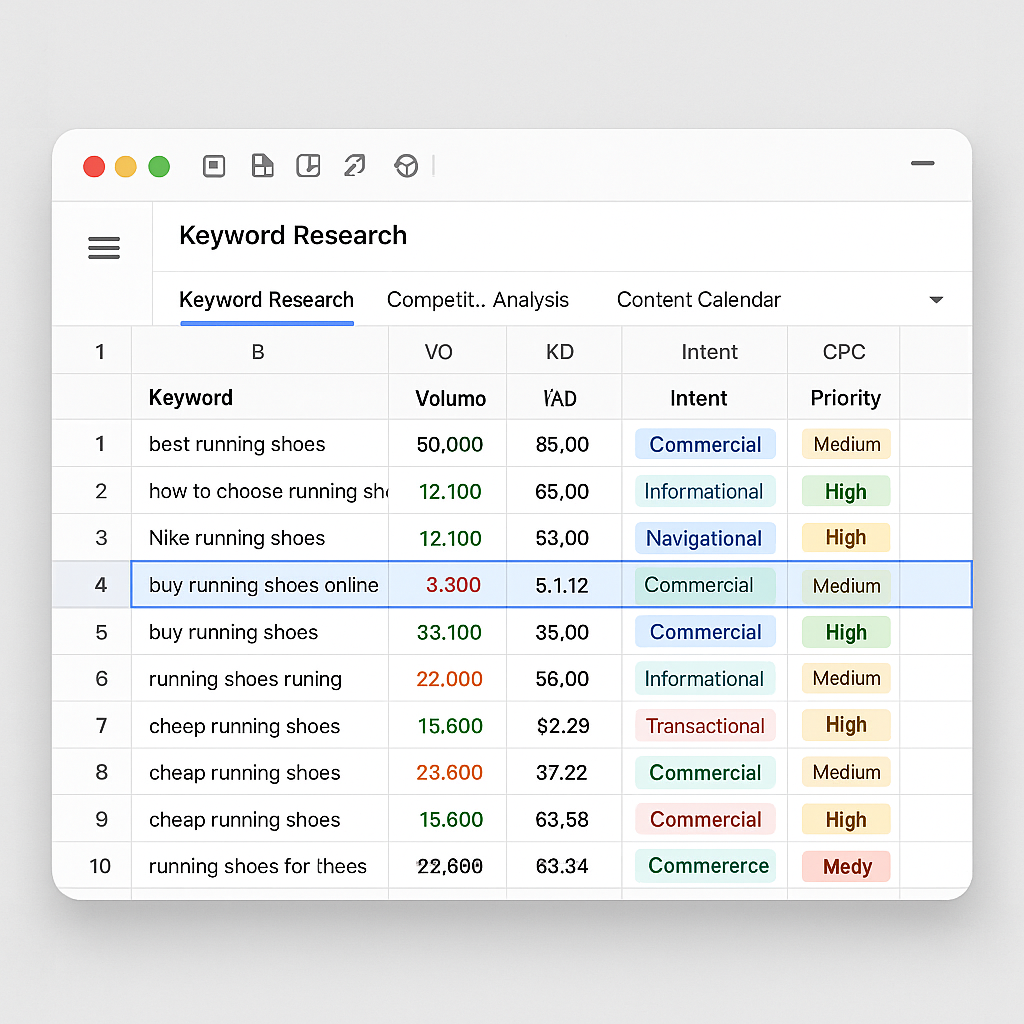
Task: Click Informational tag in row 2
Action: coord(705,491)
